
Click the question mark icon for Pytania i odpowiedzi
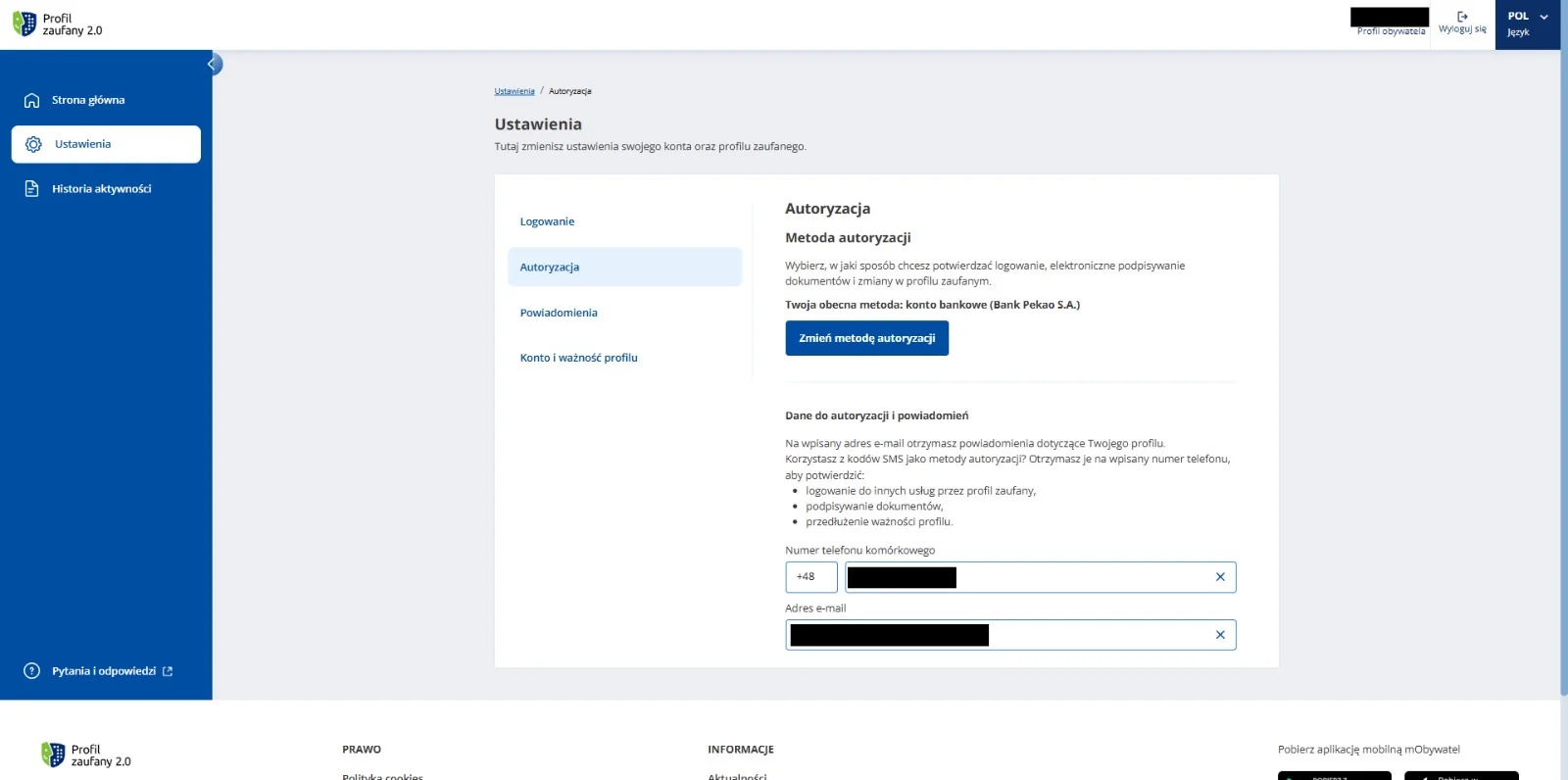[x=31, y=671]
